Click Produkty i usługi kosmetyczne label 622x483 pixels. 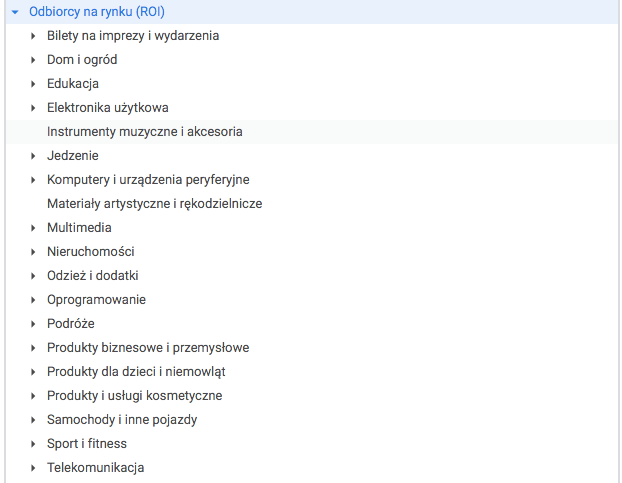[134, 396]
